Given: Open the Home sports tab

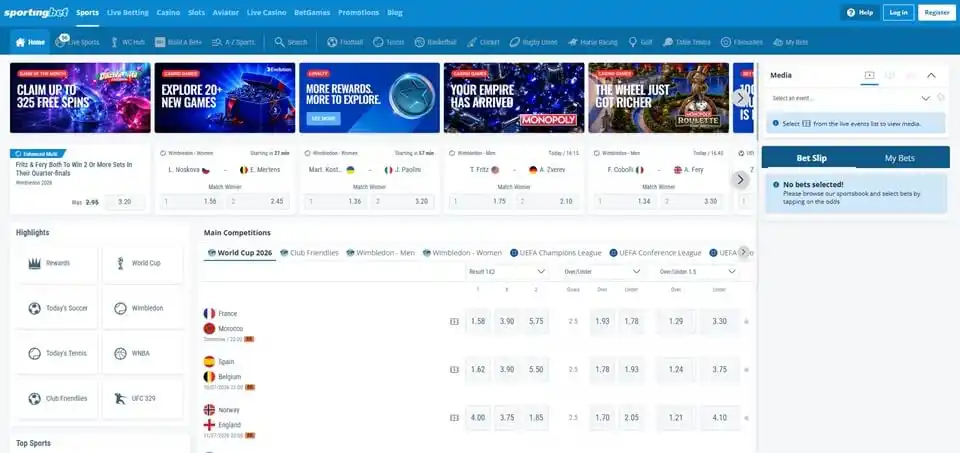Looking at the screenshot, I should [x=30, y=42].
